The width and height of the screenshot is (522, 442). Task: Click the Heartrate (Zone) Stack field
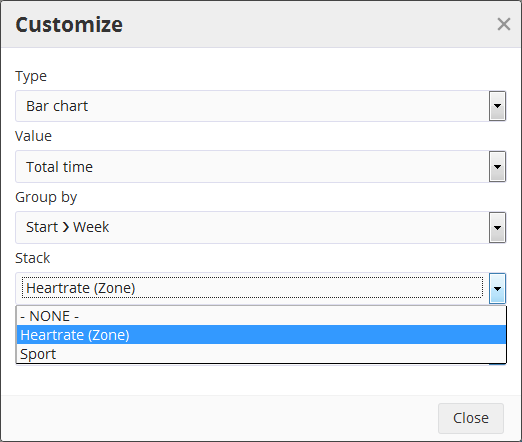point(252,288)
